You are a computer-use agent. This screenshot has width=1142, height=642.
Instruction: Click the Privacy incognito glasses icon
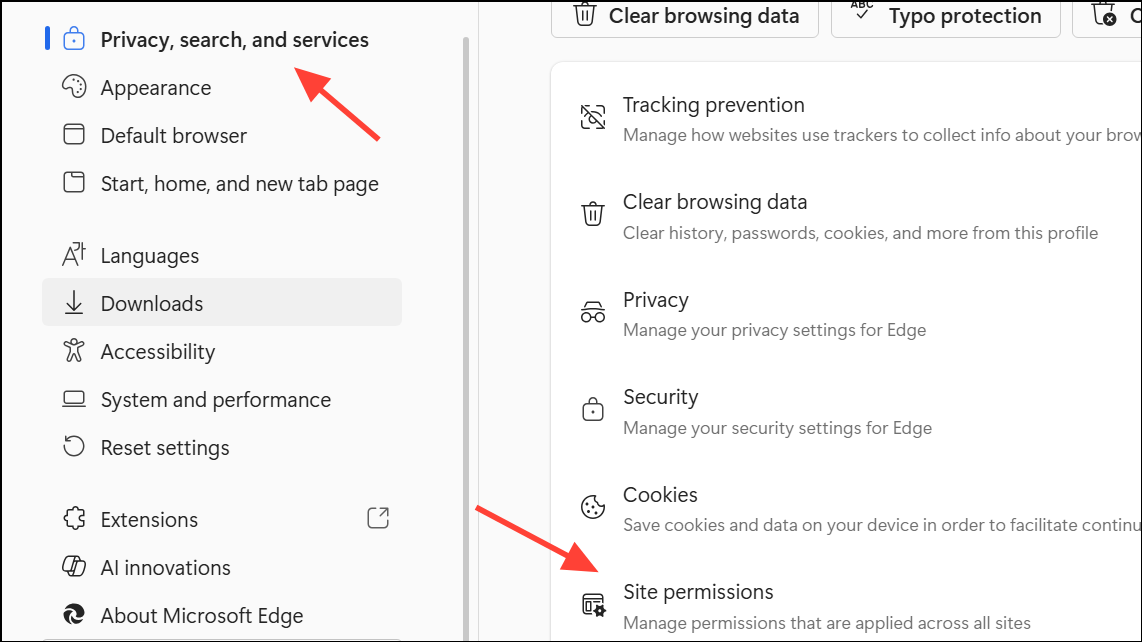point(593,312)
